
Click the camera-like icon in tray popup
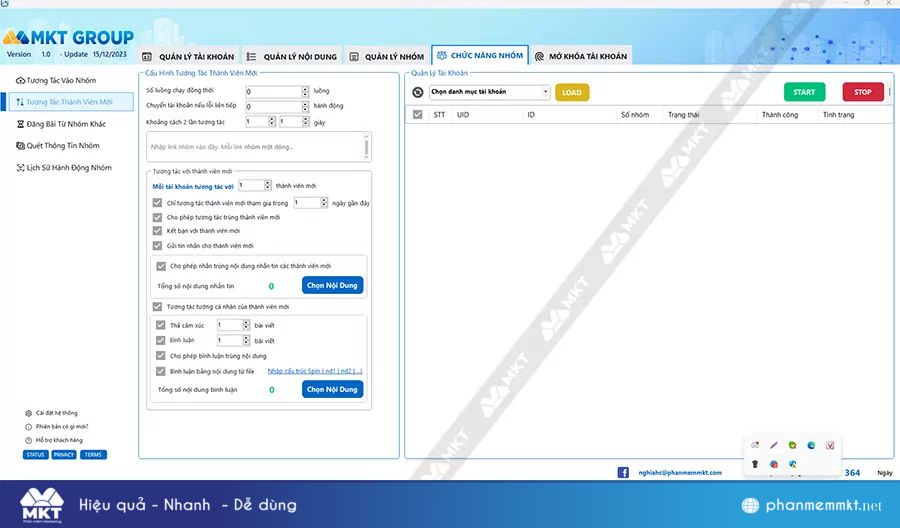755,445
